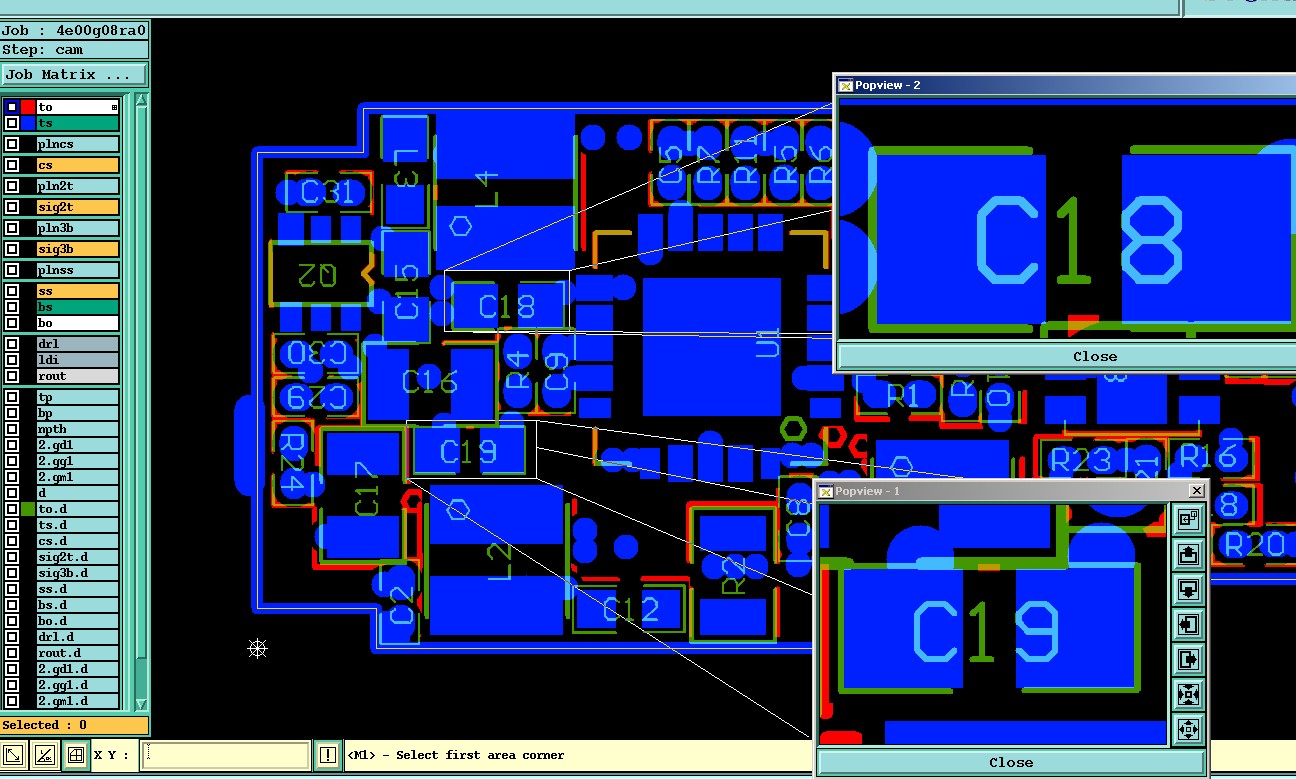Viewport: 1296px width, 779px height.
Task: Enable the 'cs' layer checkbox
Action: [12, 165]
